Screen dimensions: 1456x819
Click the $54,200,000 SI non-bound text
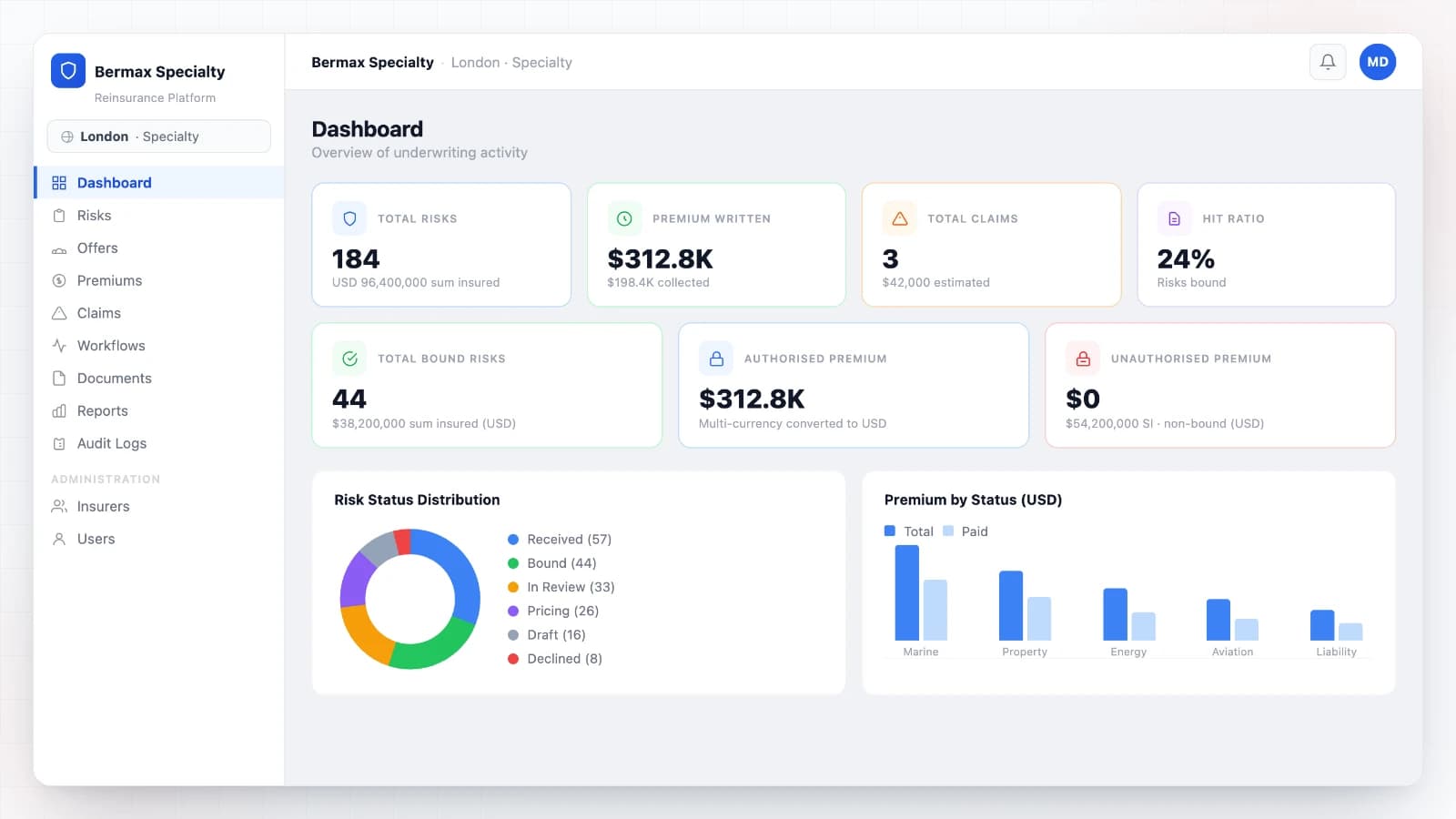click(x=1165, y=423)
